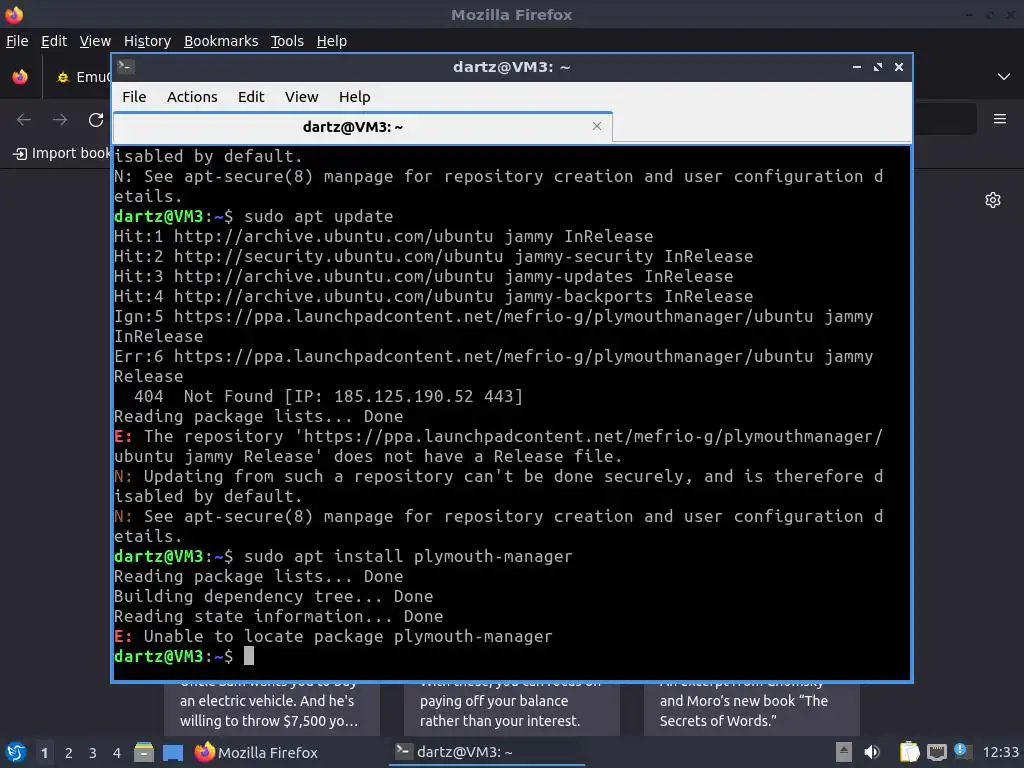Click 'Building dependency tree... Done' line
1024x768 pixels.
tap(274, 596)
